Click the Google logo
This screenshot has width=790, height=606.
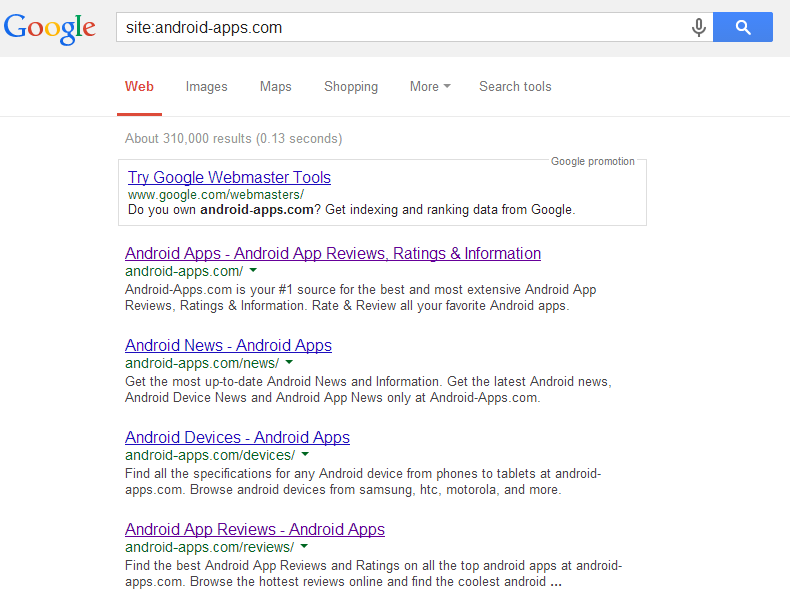tap(49, 28)
